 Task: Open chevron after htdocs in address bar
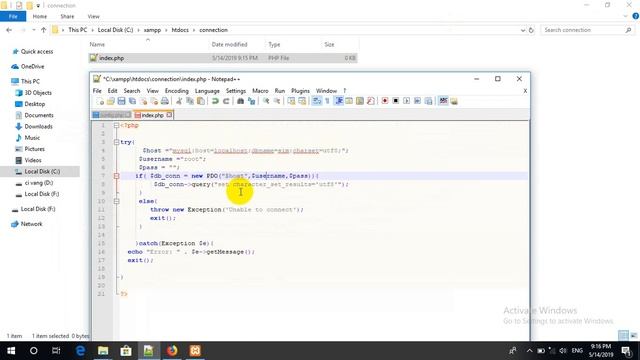coord(194,30)
